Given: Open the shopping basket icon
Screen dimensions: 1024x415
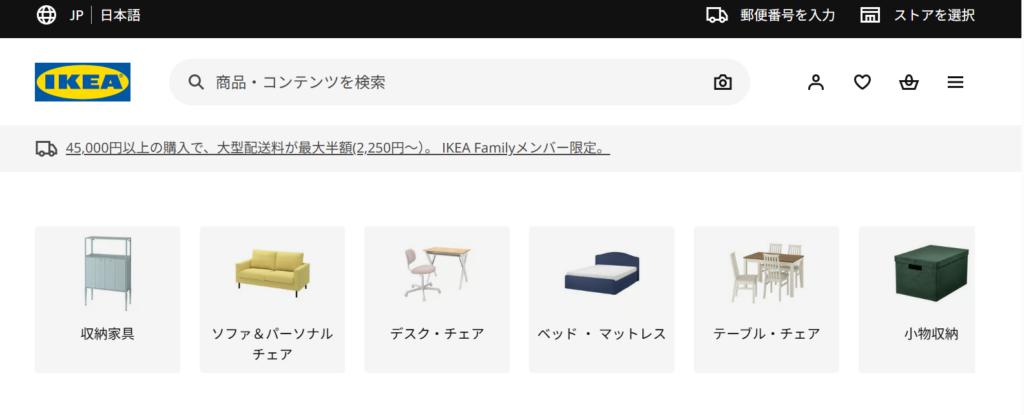Looking at the screenshot, I should pos(909,82).
